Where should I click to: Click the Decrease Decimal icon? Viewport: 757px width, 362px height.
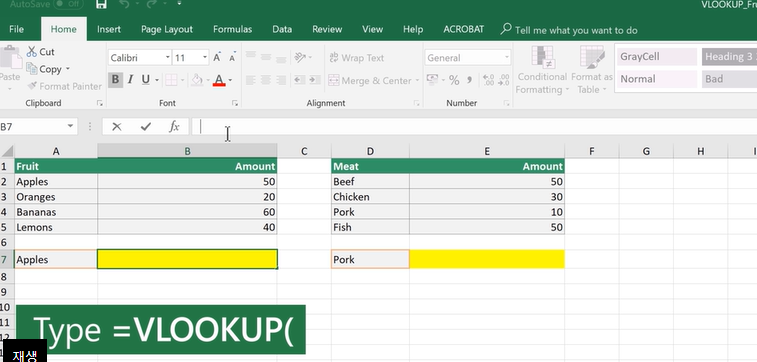coord(504,80)
